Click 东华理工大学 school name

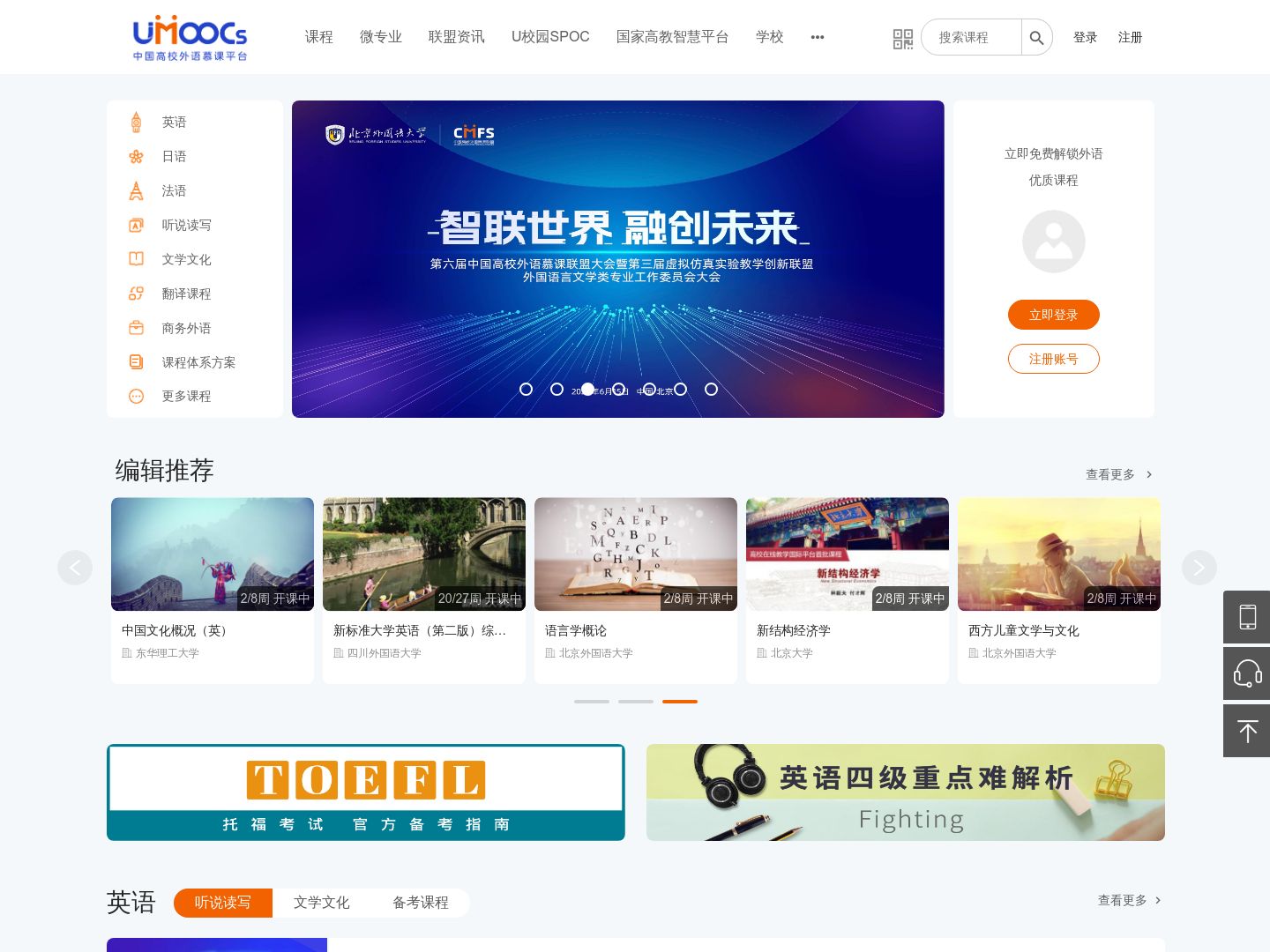[x=168, y=653]
